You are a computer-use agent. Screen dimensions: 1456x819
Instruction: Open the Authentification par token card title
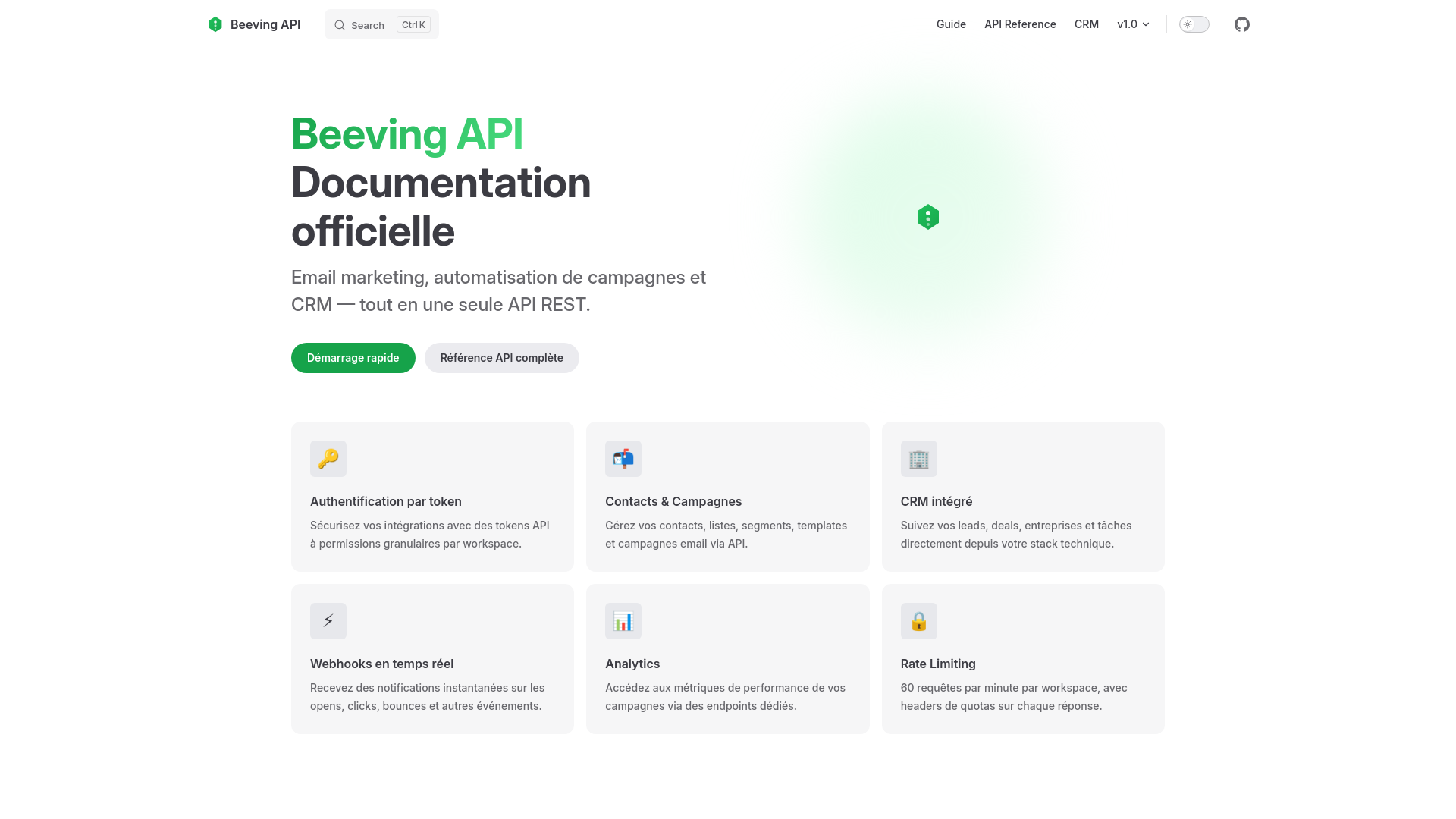(x=386, y=501)
